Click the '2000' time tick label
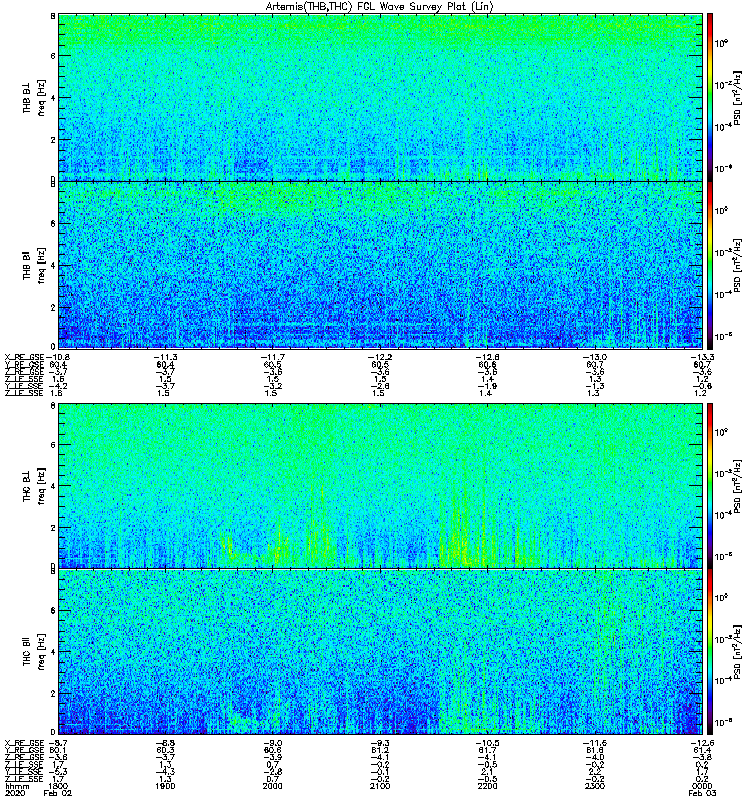The height and width of the screenshot is (800, 750). pos(272,786)
